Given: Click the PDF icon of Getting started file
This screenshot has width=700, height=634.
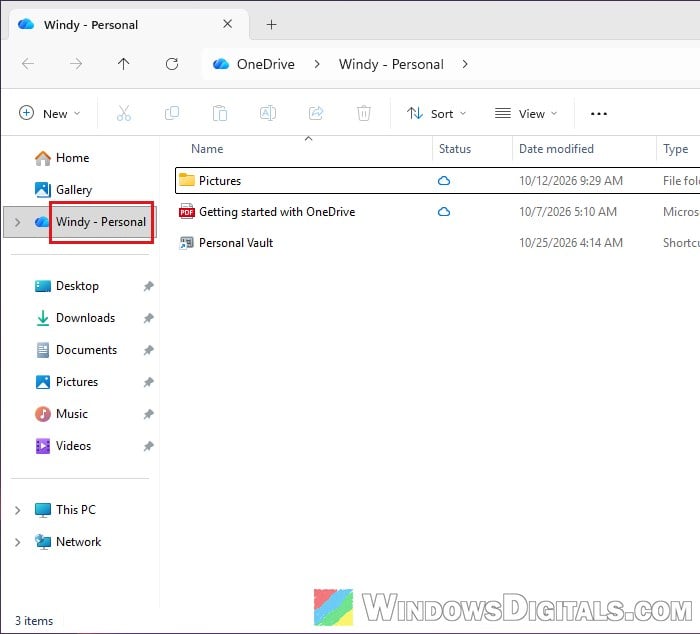Looking at the screenshot, I should [x=187, y=211].
